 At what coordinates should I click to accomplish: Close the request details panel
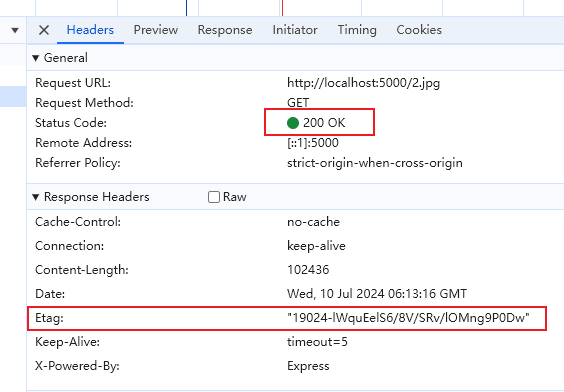pyautogui.click(x=44, y=30)
